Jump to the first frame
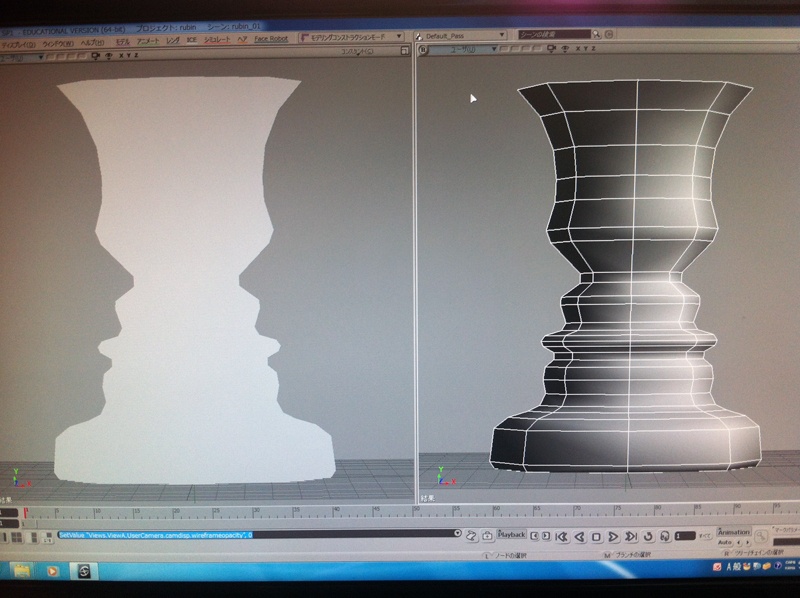 (563, 536)
